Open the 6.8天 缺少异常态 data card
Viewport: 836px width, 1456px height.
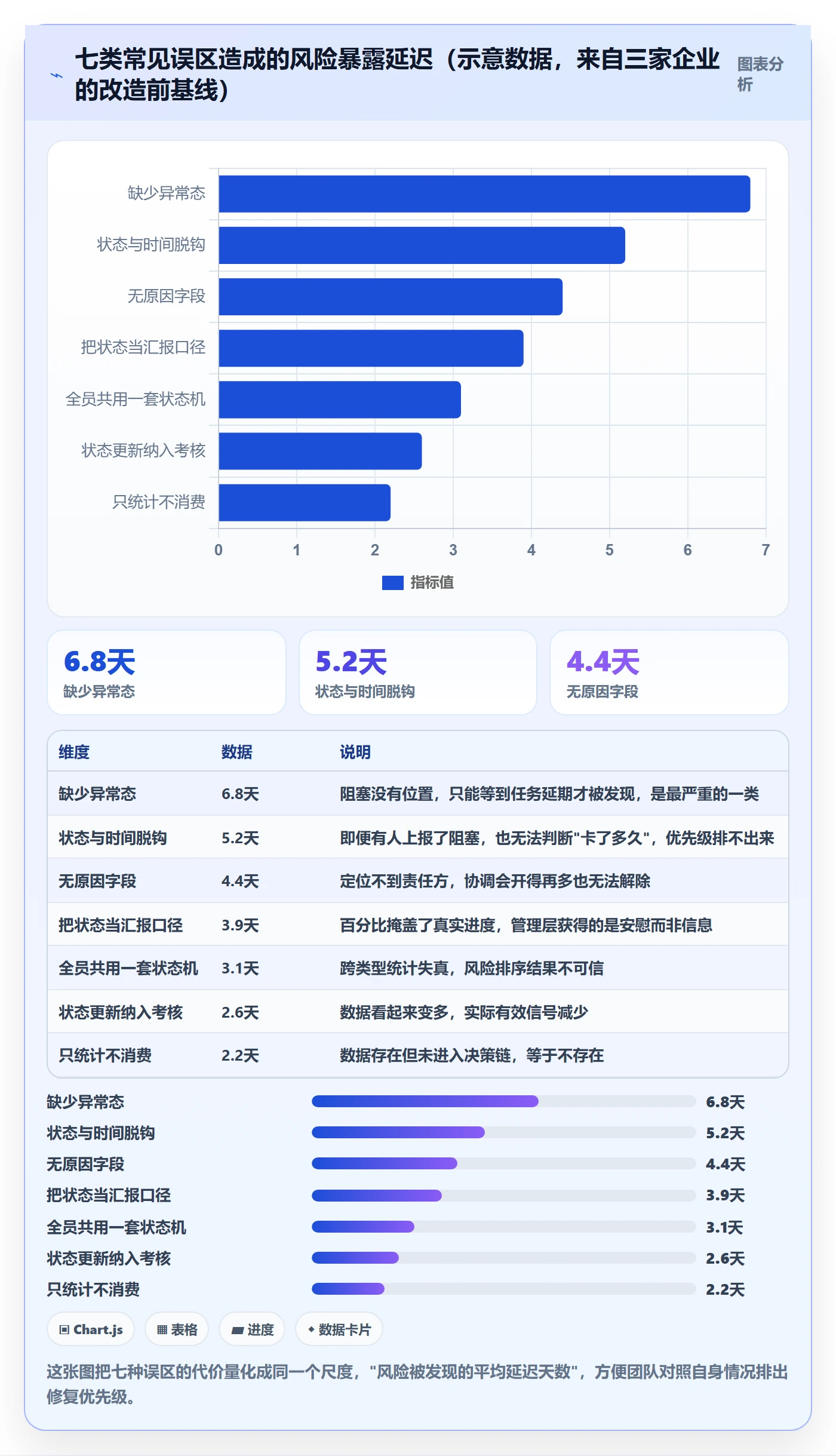click(x=167, y=672)
